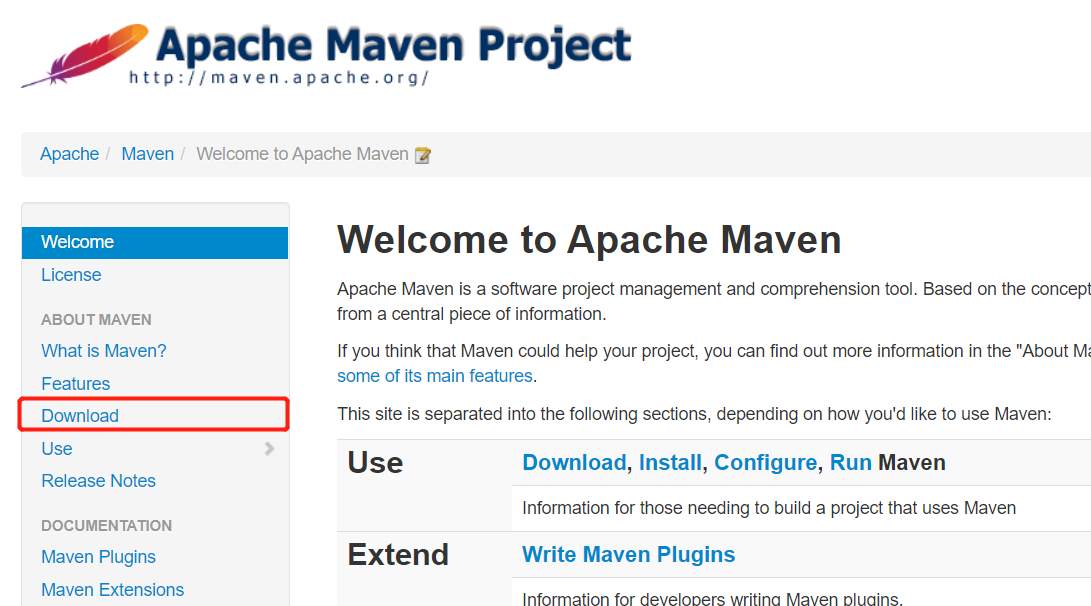Image resolution: width=1091 pixels, height=606 pixels.
Task: Click the Apache Maven Project banner title
Action: pyautogui.click(x=393, y=45)
